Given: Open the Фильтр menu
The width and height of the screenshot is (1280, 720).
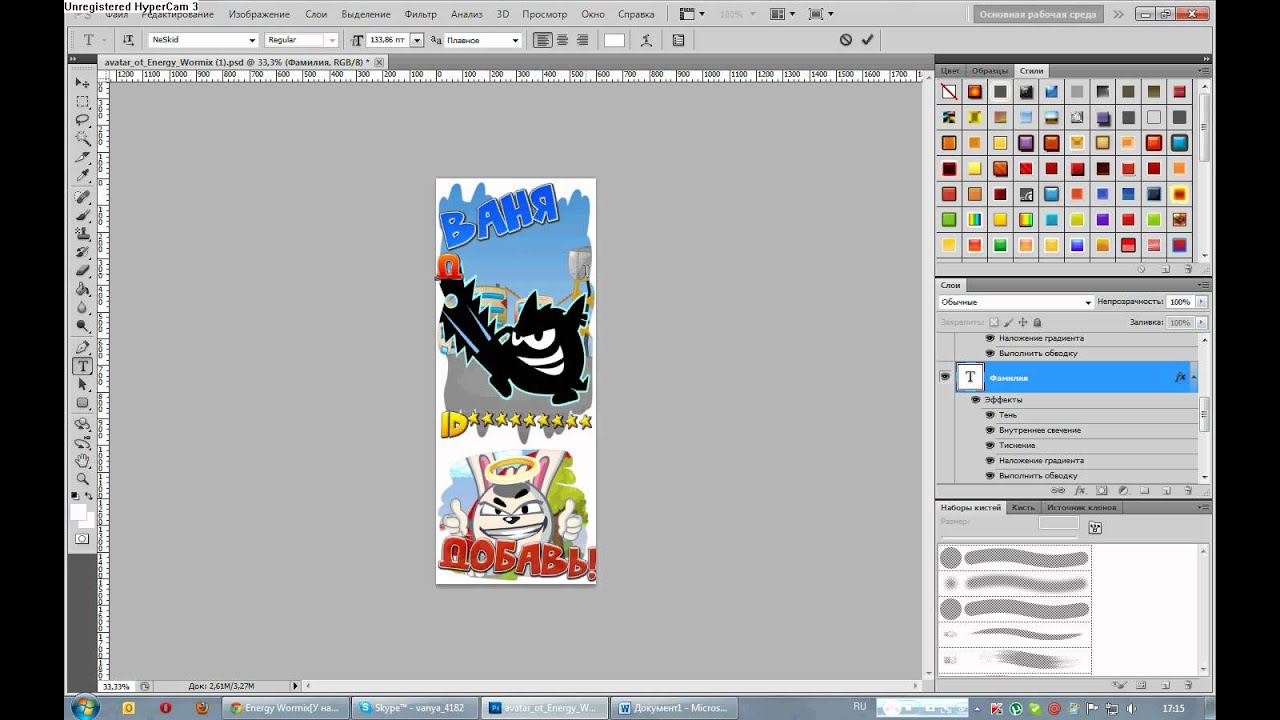Looking at the screenshot, I should [x=420, y=15].
